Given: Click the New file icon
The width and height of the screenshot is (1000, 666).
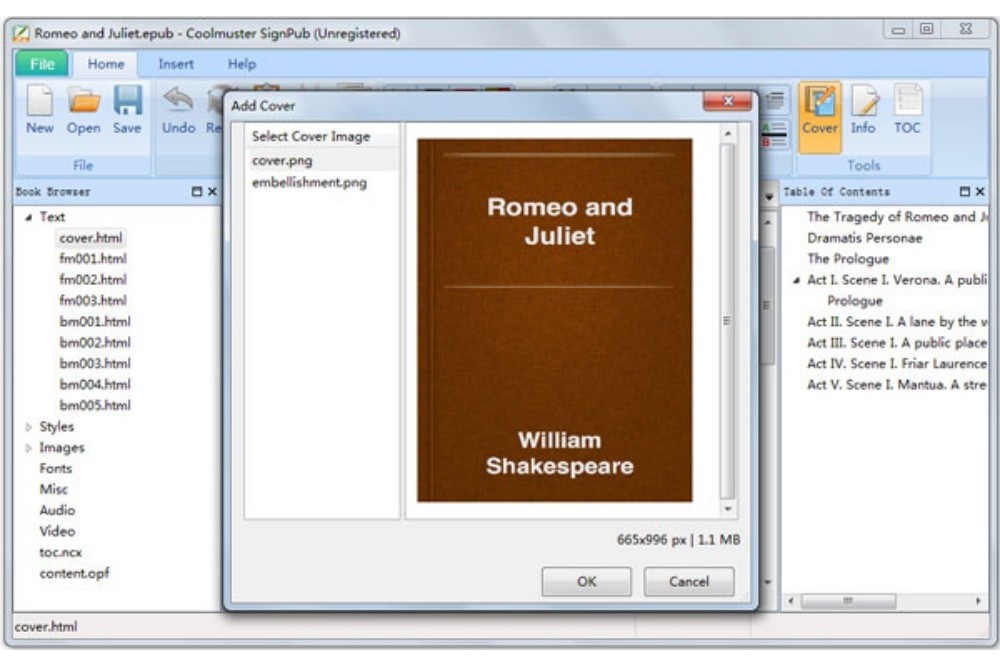Looking at the screenshot, I should 40,102.
